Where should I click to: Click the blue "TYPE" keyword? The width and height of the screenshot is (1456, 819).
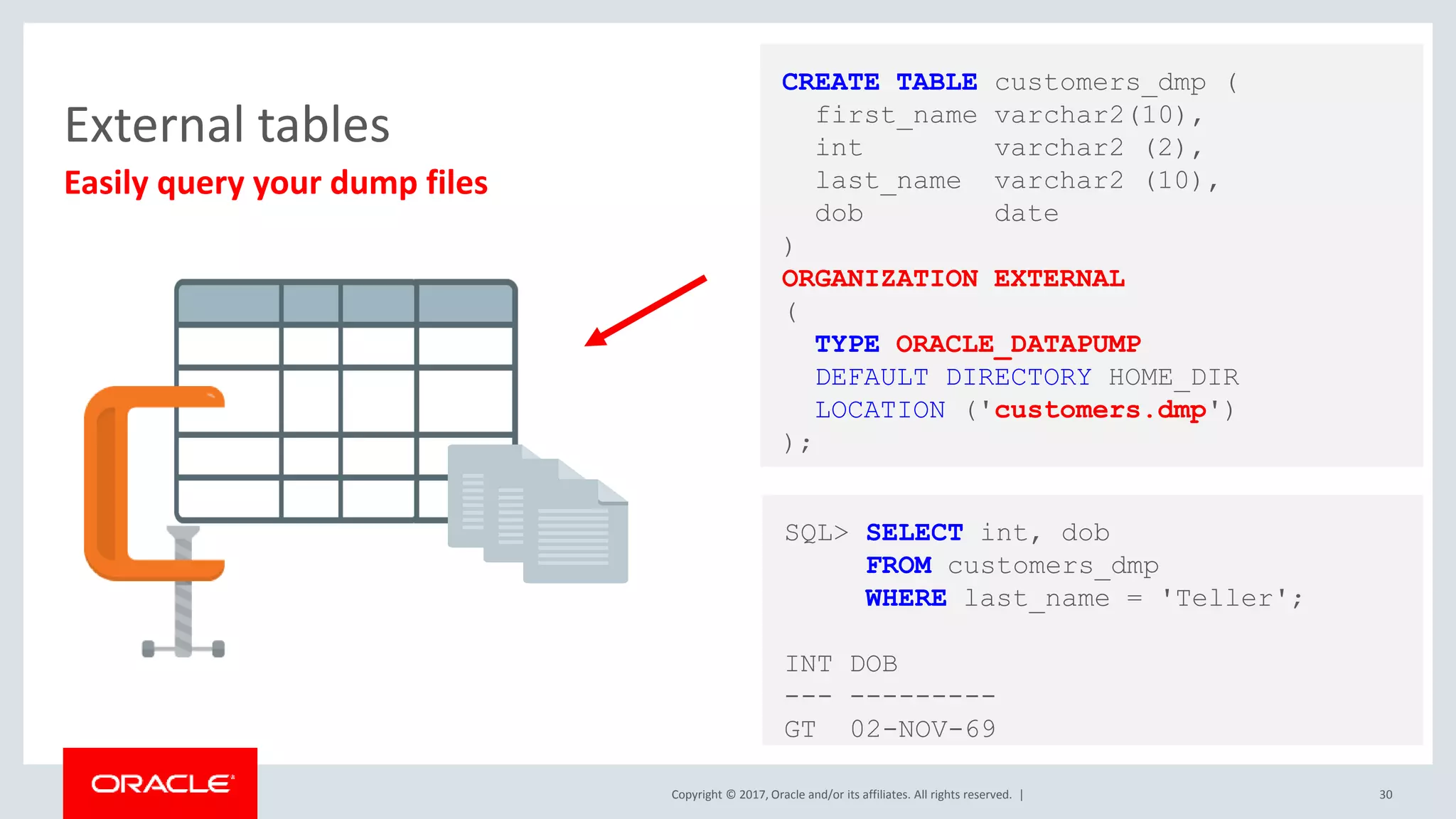tap(847, 344)
